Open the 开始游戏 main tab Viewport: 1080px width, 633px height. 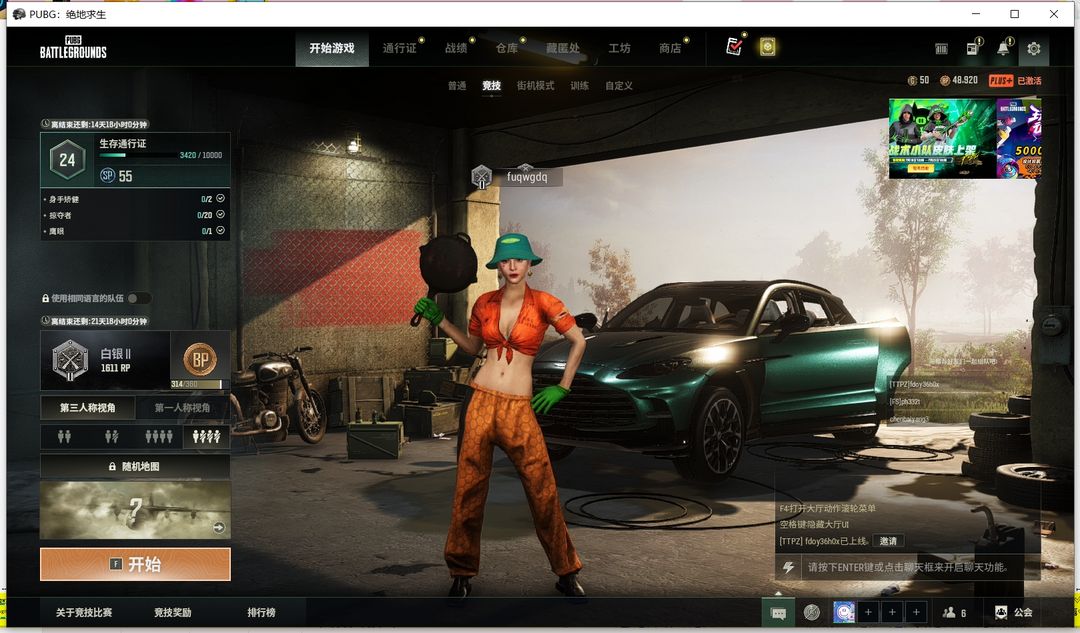tap(332, 48)
